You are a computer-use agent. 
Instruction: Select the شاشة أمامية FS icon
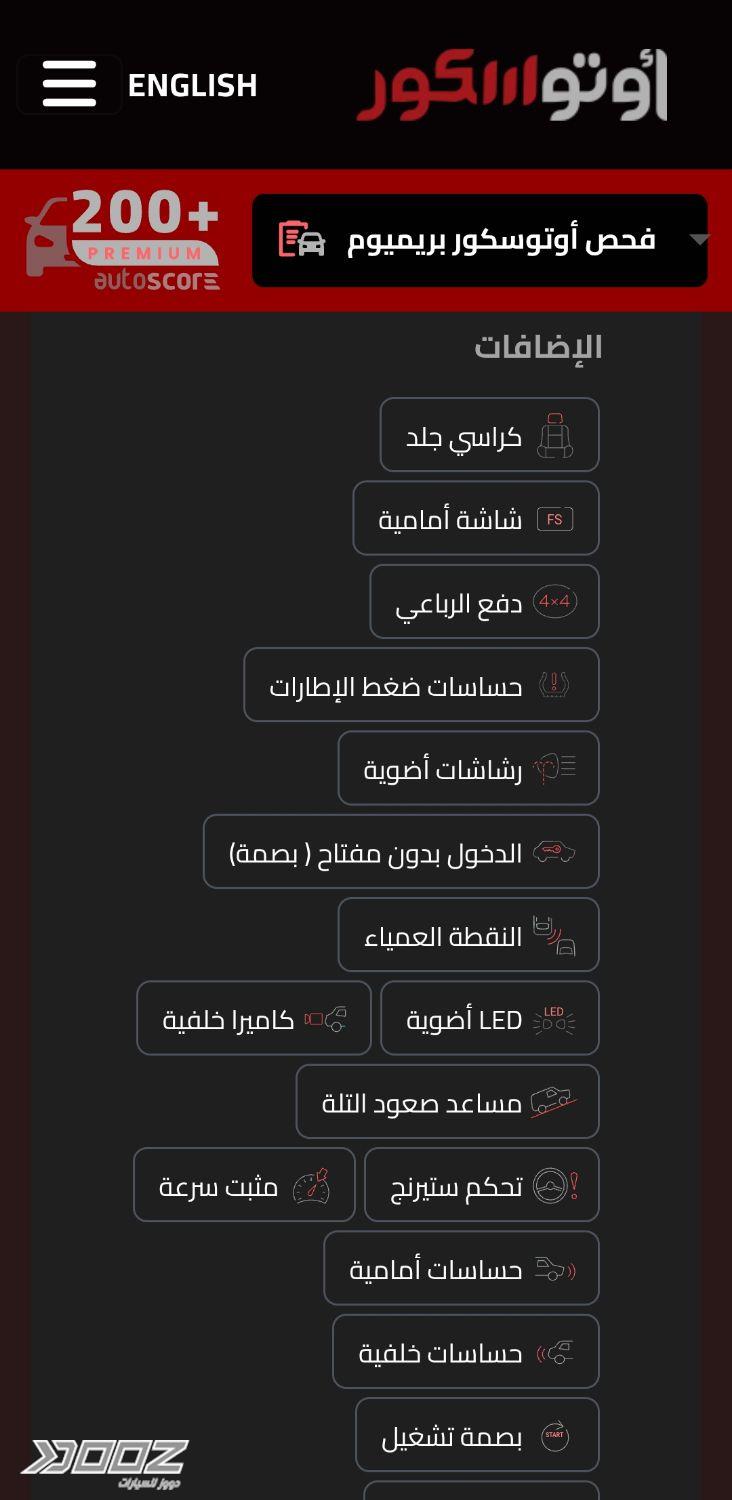tap(555, 519)
